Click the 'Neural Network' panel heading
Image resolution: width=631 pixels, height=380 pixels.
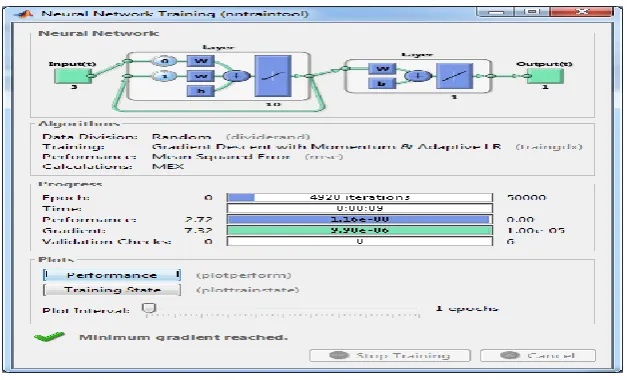click(x=99, y=33)
